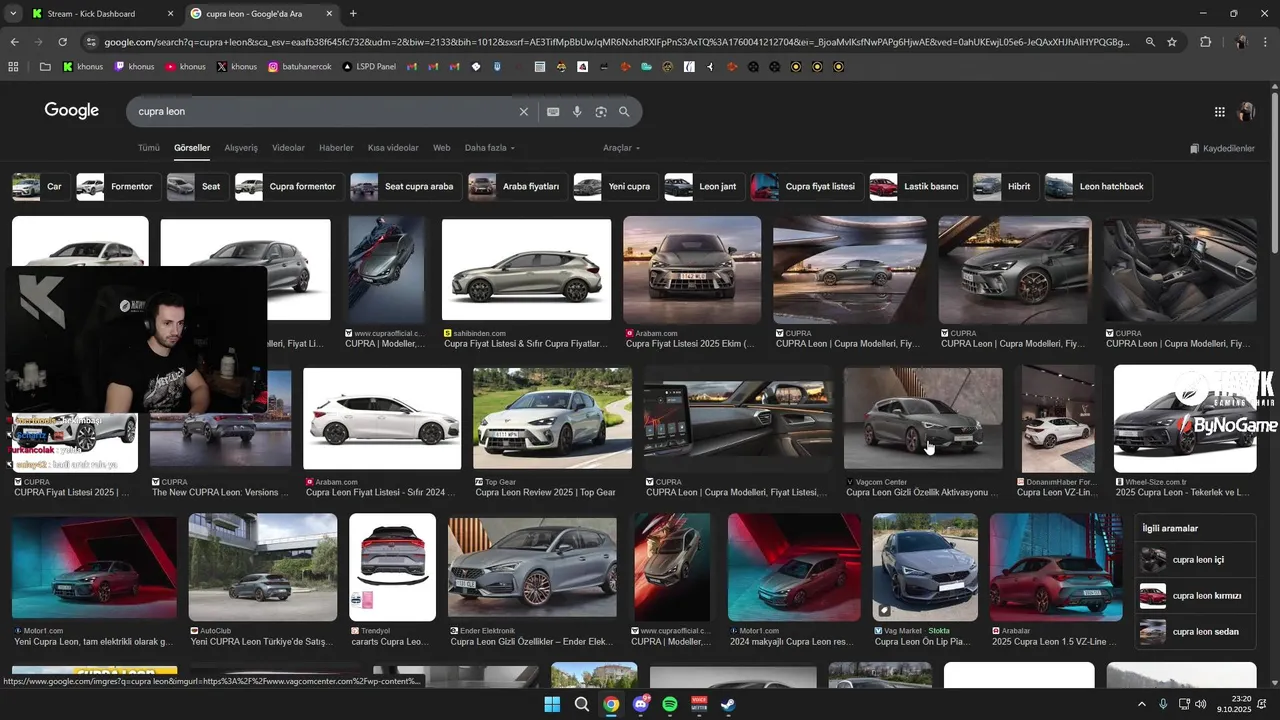The height and width of the screenshot is (720, 1280).
Task: Open a new browser tab
Action: (x=353, y=14)
